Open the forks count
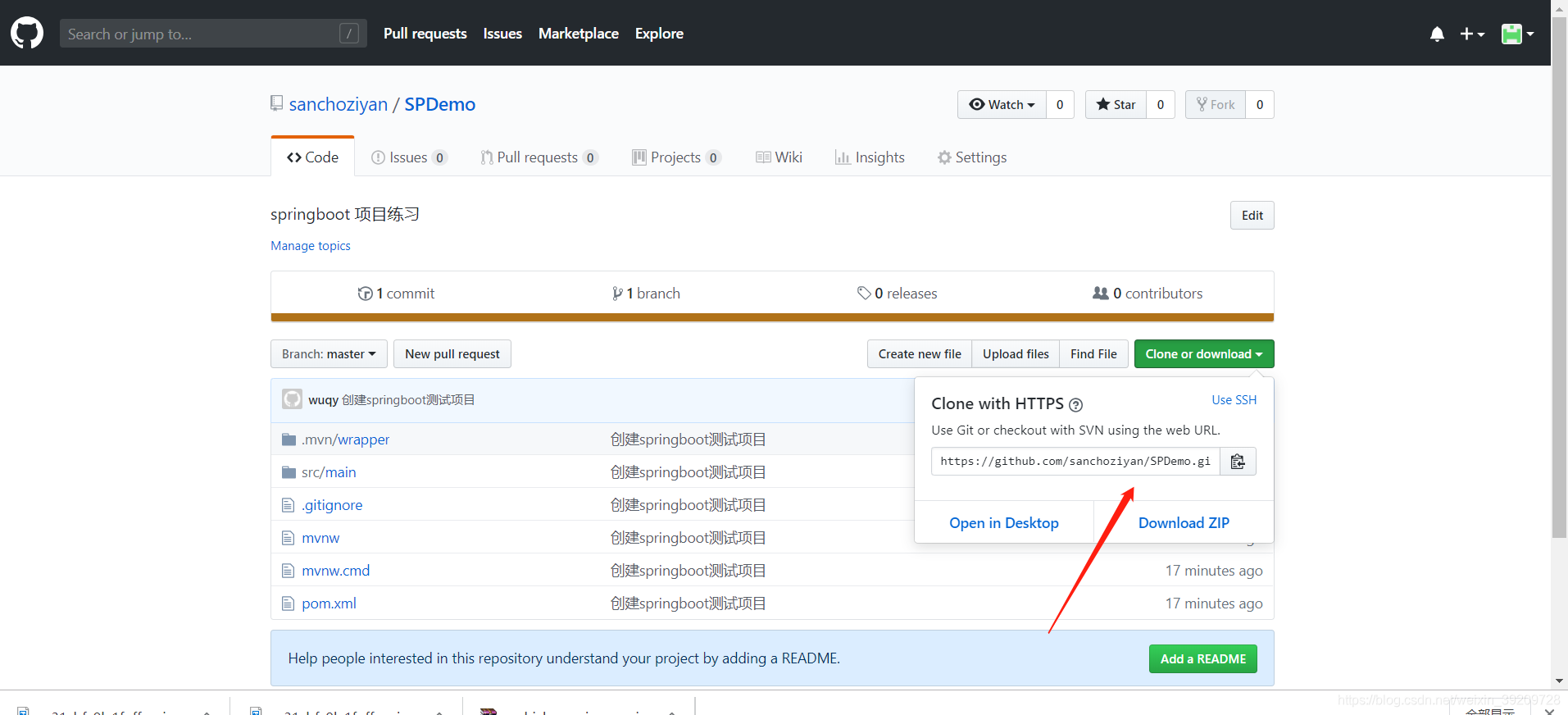Viewport: 1568px width, 715px height. click(1260, 104)
